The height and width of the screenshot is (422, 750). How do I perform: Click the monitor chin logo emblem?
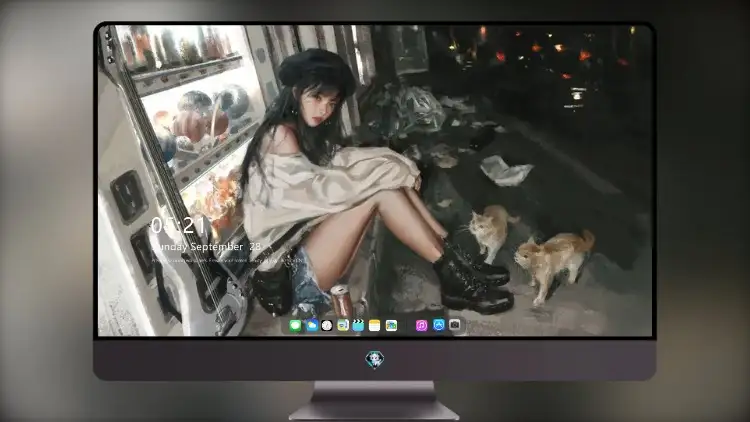375,360
